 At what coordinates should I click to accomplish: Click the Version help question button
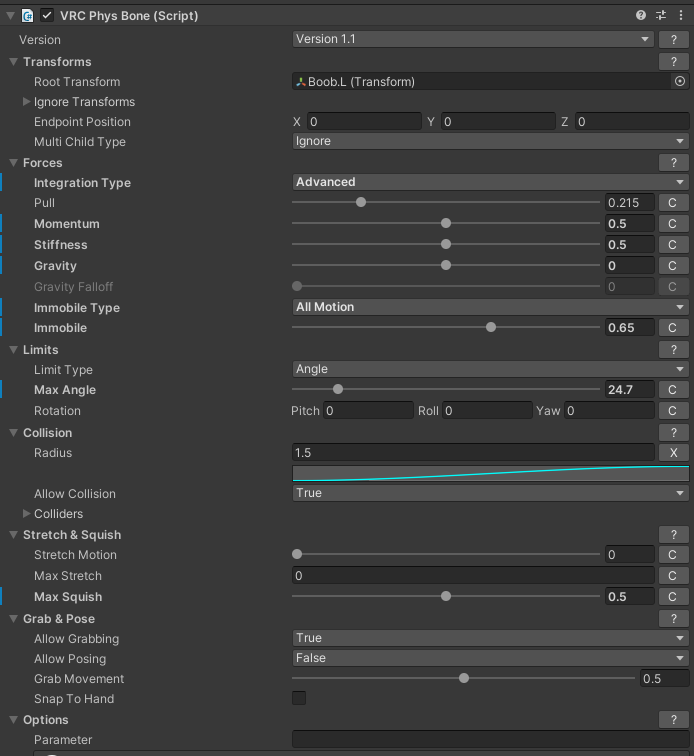click(x=673, y=40)
